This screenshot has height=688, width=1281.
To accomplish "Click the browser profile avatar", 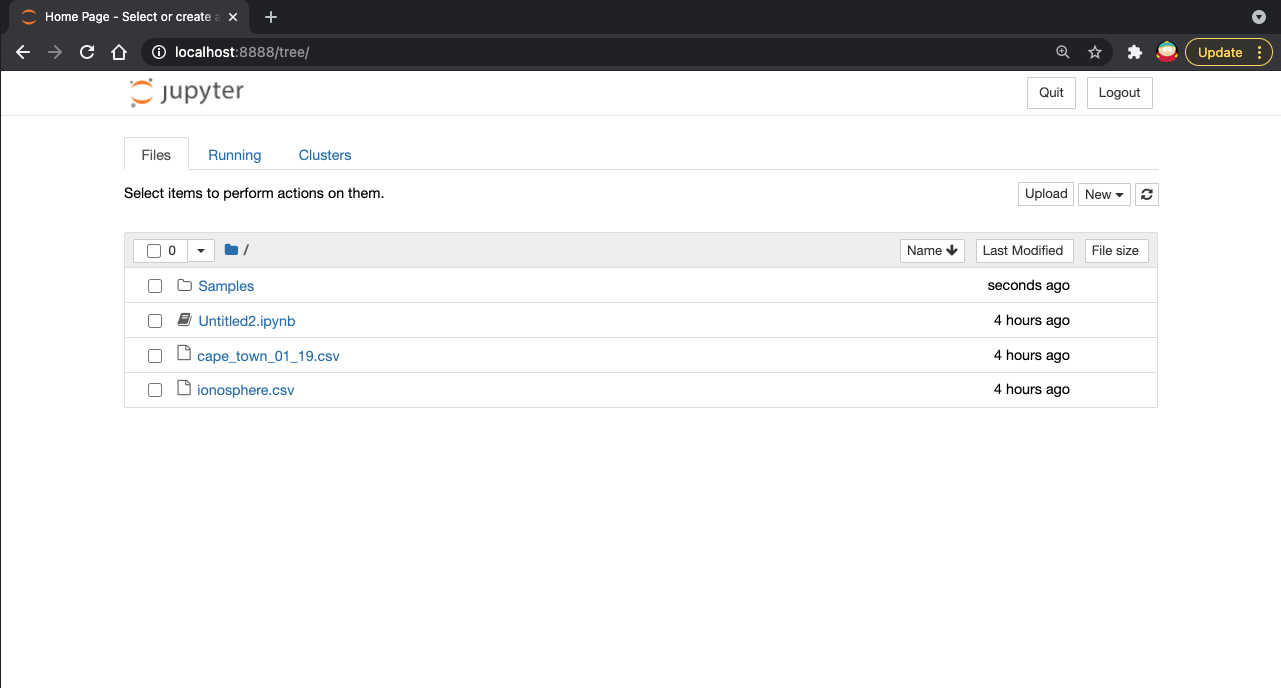I will 1167,52.
